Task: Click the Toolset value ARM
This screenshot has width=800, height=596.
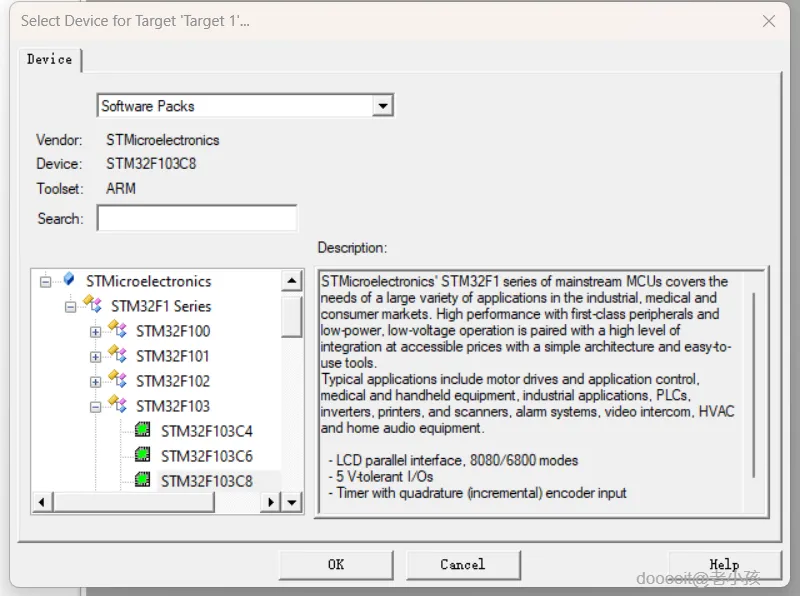Action: click(x=121, y=189)
